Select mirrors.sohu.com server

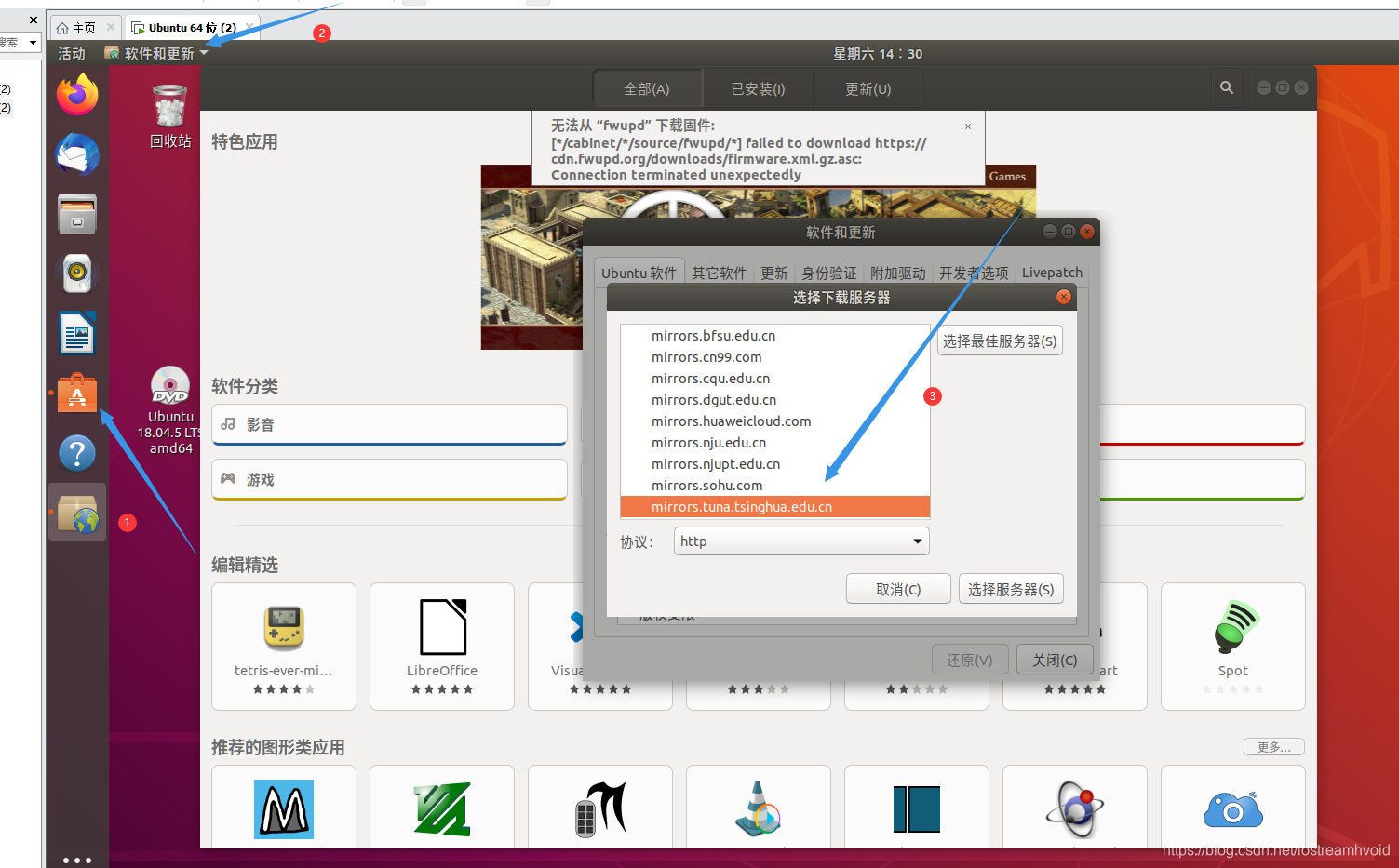(x=775, y=486)
